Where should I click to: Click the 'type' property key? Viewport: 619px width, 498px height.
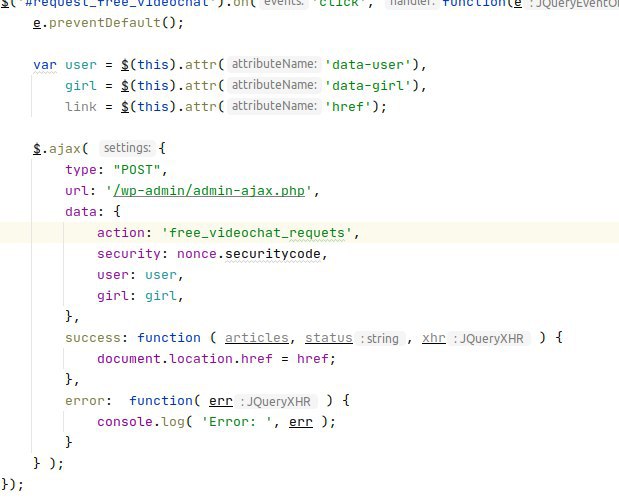[81, 170]
